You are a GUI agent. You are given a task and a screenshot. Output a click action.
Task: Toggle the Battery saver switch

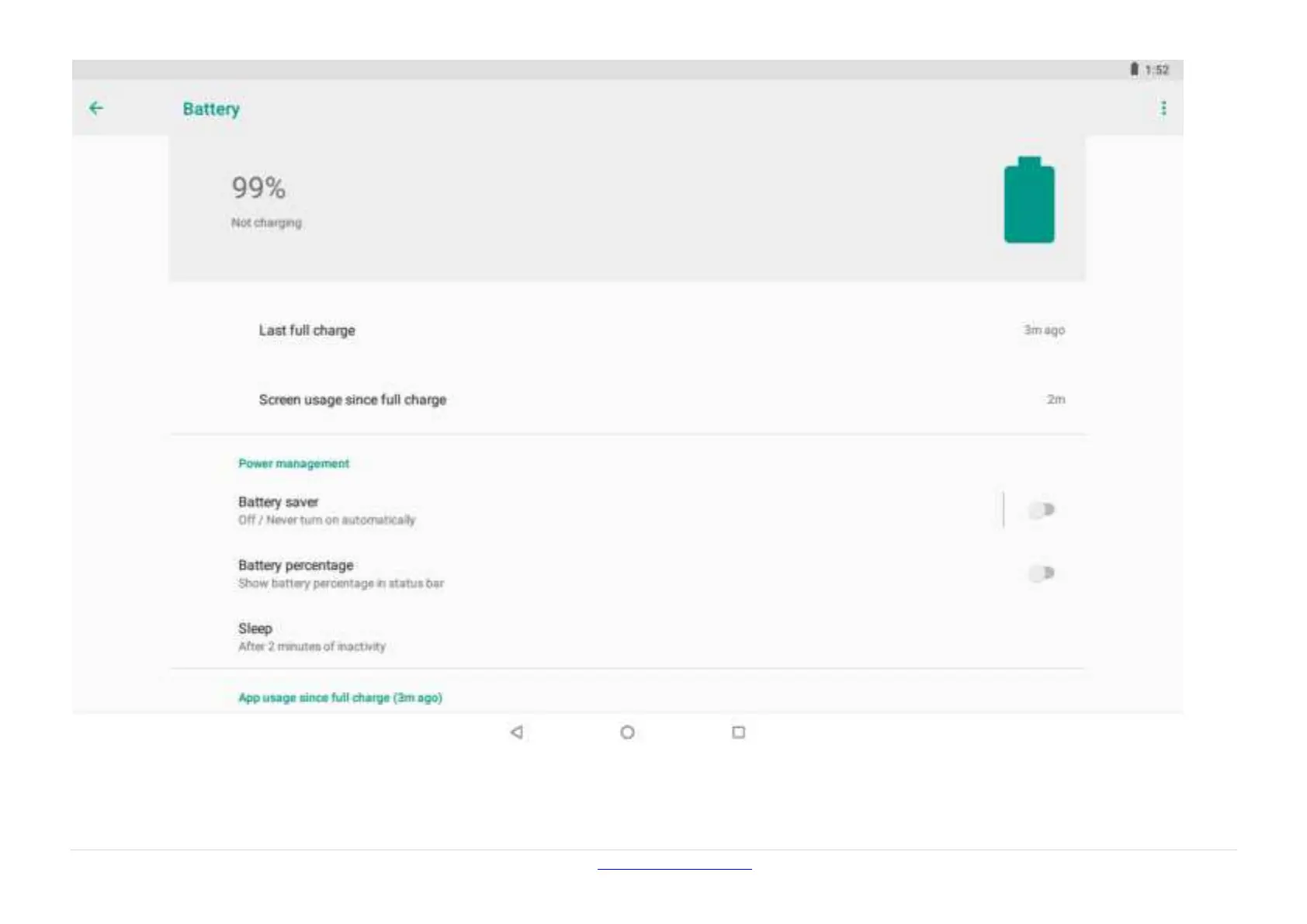point(1042,510)
